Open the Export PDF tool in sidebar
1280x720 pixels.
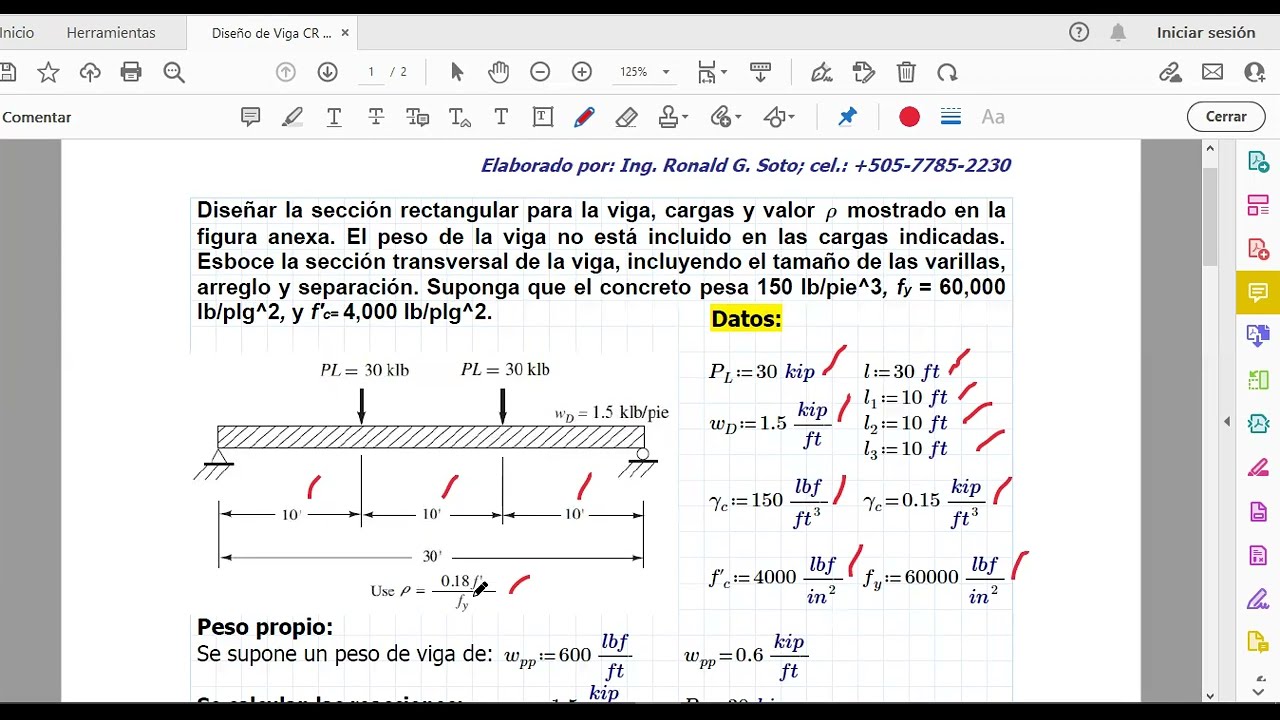click(x=1258, y=162)
